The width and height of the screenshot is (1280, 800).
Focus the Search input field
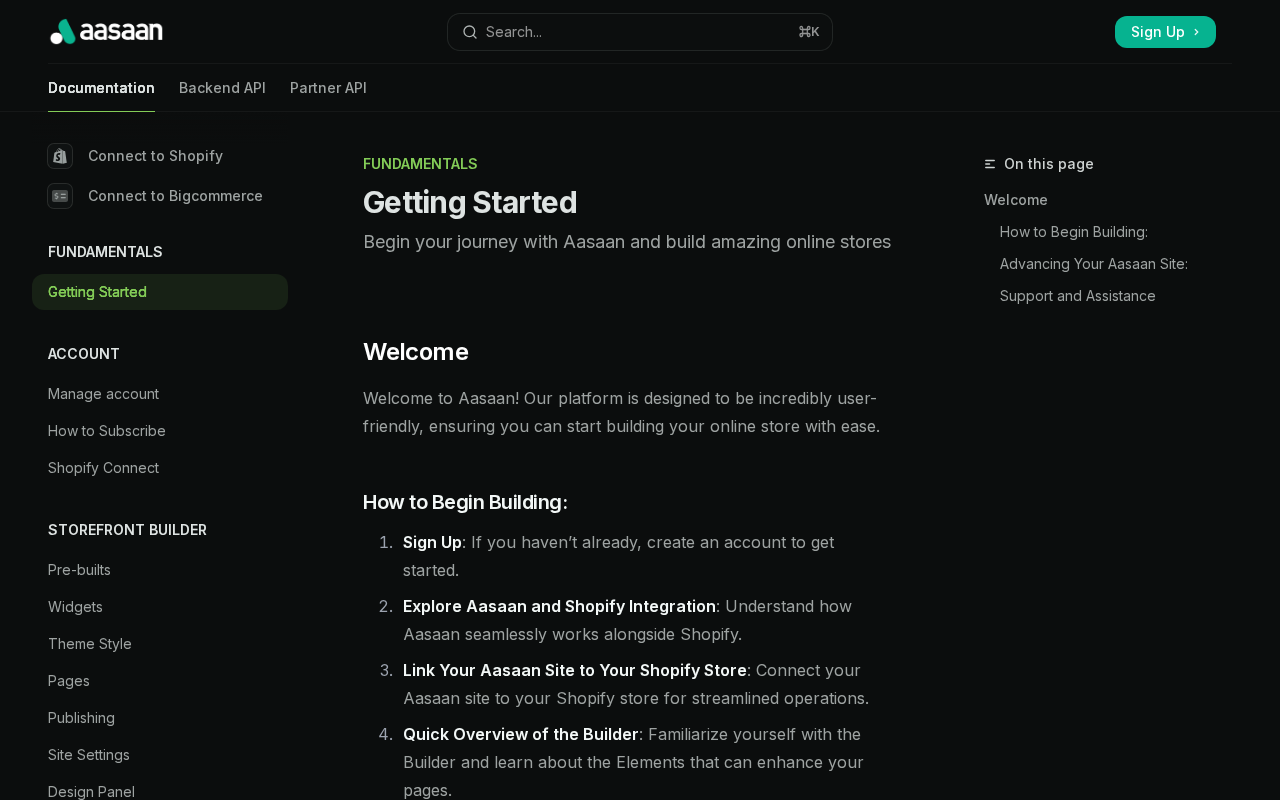[640, 32]
